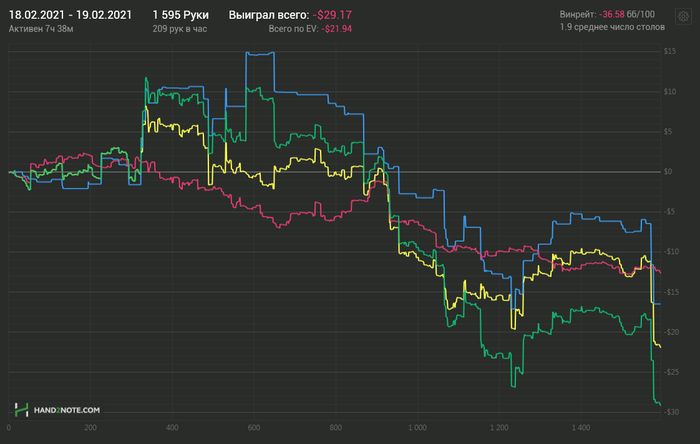Click the $0 y-axis label
Screen dimensions: 700x444
(668, 172)
